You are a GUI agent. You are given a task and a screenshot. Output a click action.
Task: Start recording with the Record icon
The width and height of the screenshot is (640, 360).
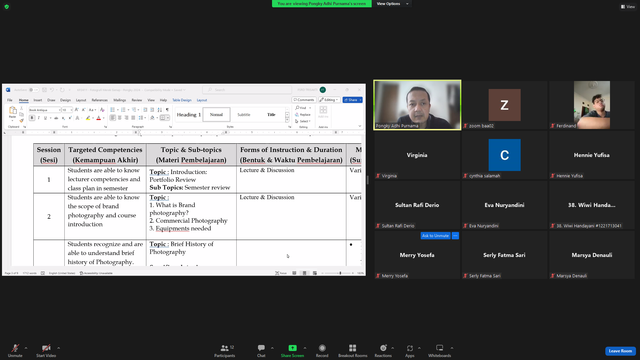322,348
